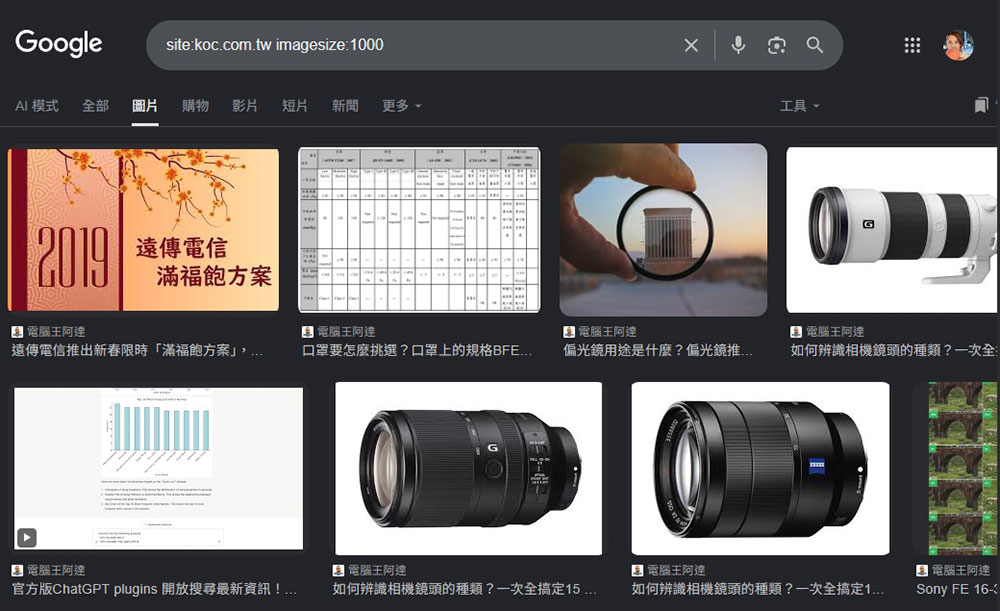The image size is (1000, 611).
Task: Open the polarizing filter held by fingers image
Action: tap(663, 230)
